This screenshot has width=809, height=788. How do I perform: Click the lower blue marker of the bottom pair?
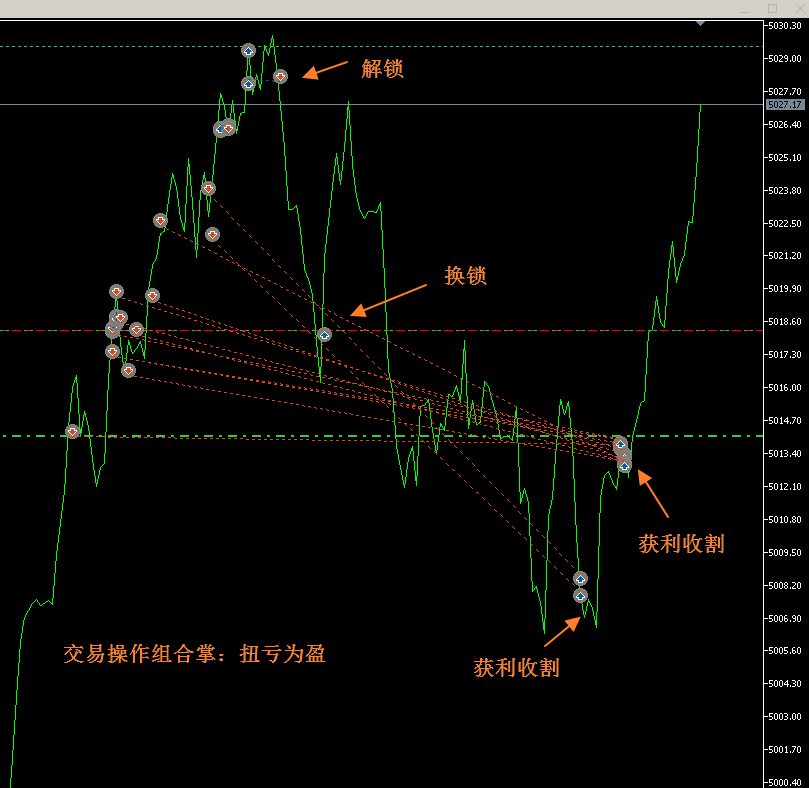pyautogui.click(x=580, y=595)
